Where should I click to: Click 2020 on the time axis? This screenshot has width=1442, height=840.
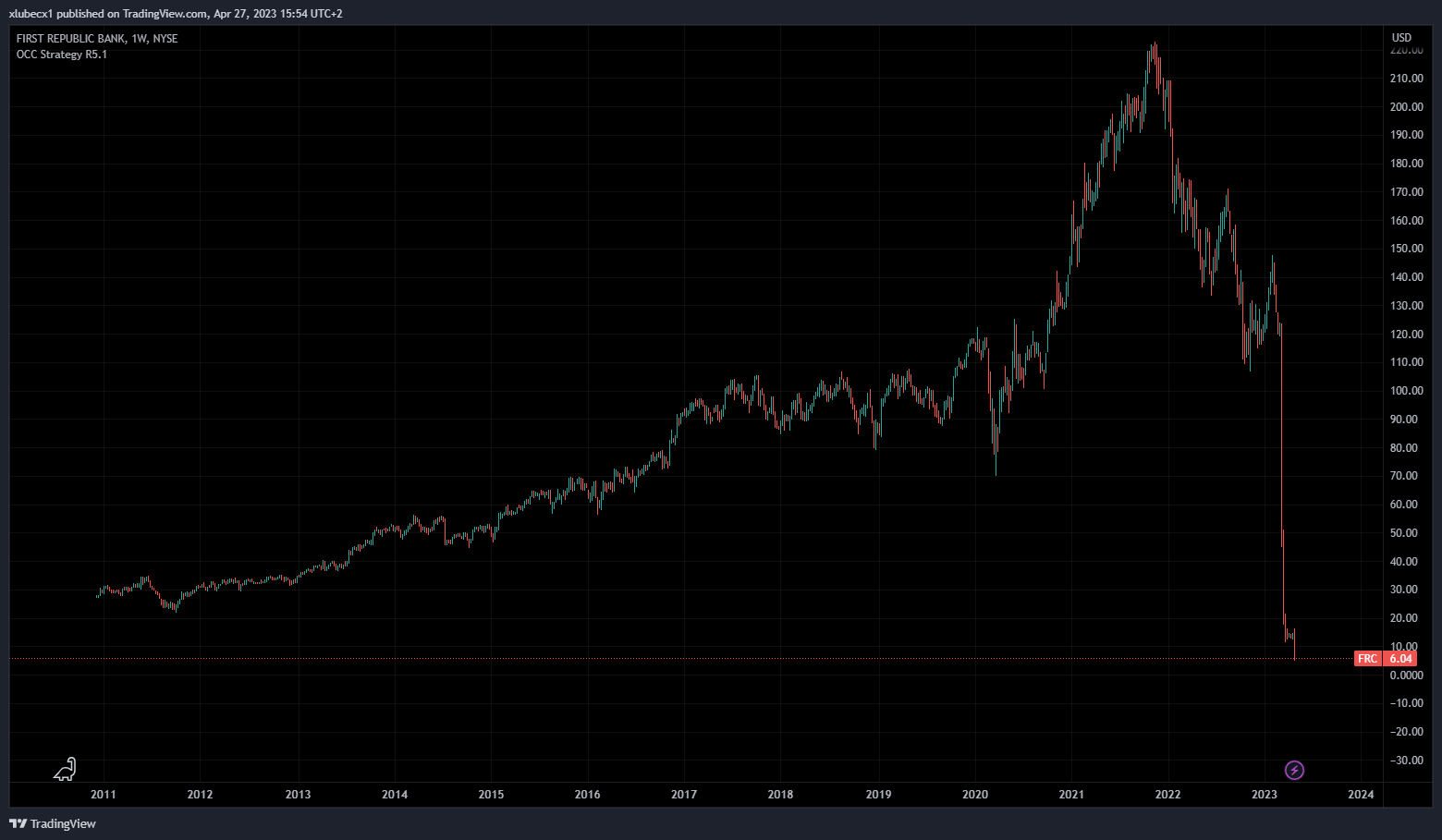tap(975, 795)
